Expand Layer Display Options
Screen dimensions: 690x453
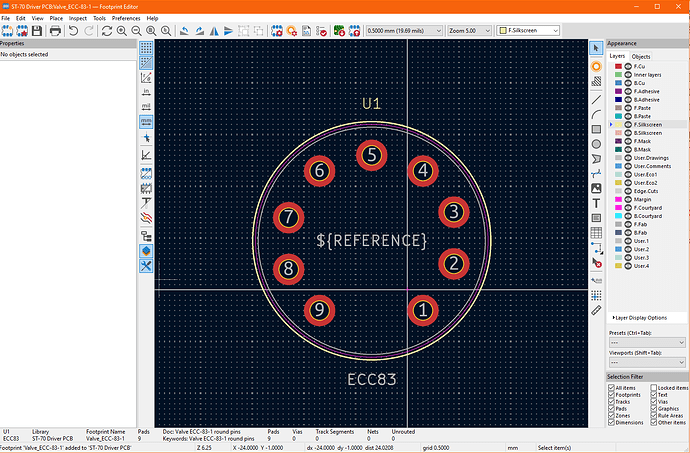click(x=639, y=318)
